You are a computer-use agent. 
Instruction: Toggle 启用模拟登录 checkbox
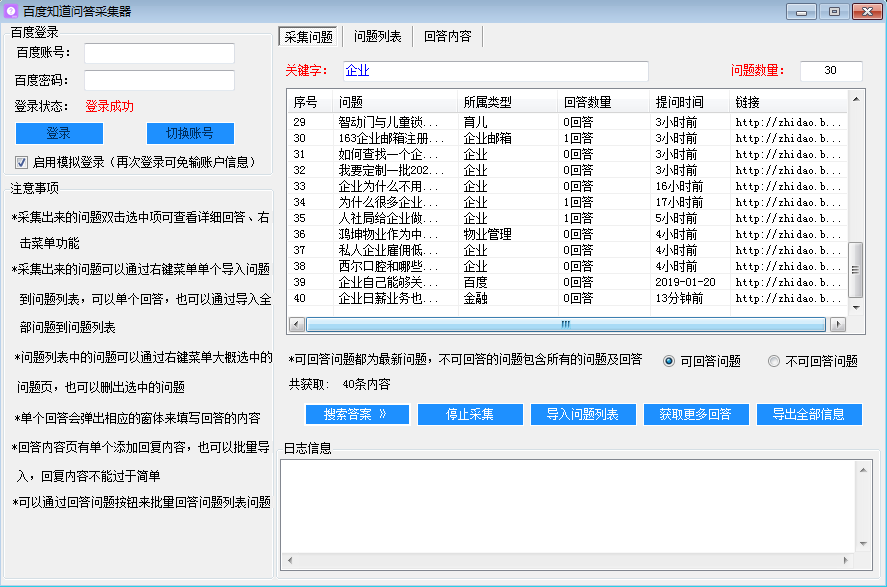pos(21,163)
